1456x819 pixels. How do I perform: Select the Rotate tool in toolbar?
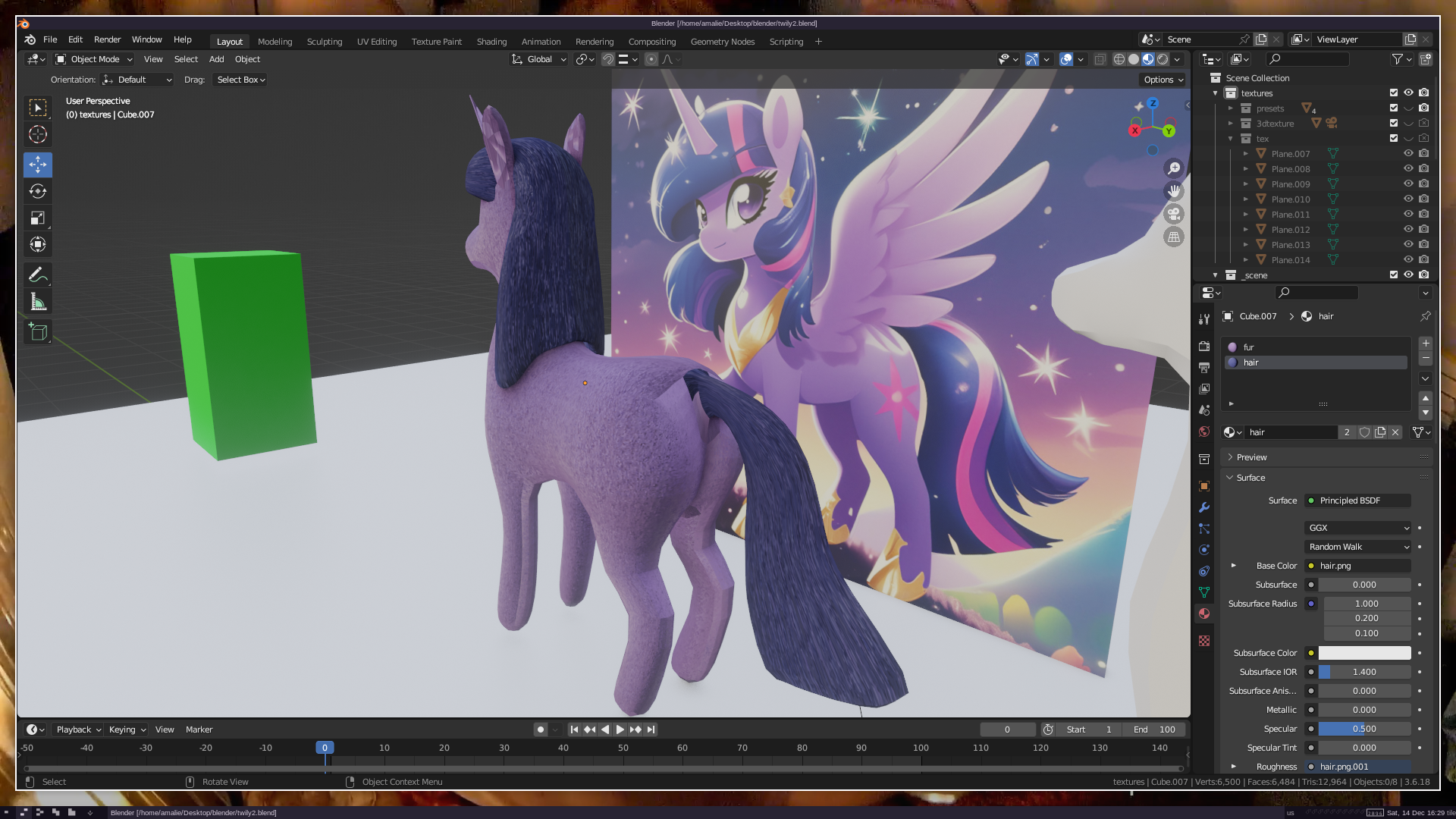pos(38,191)
